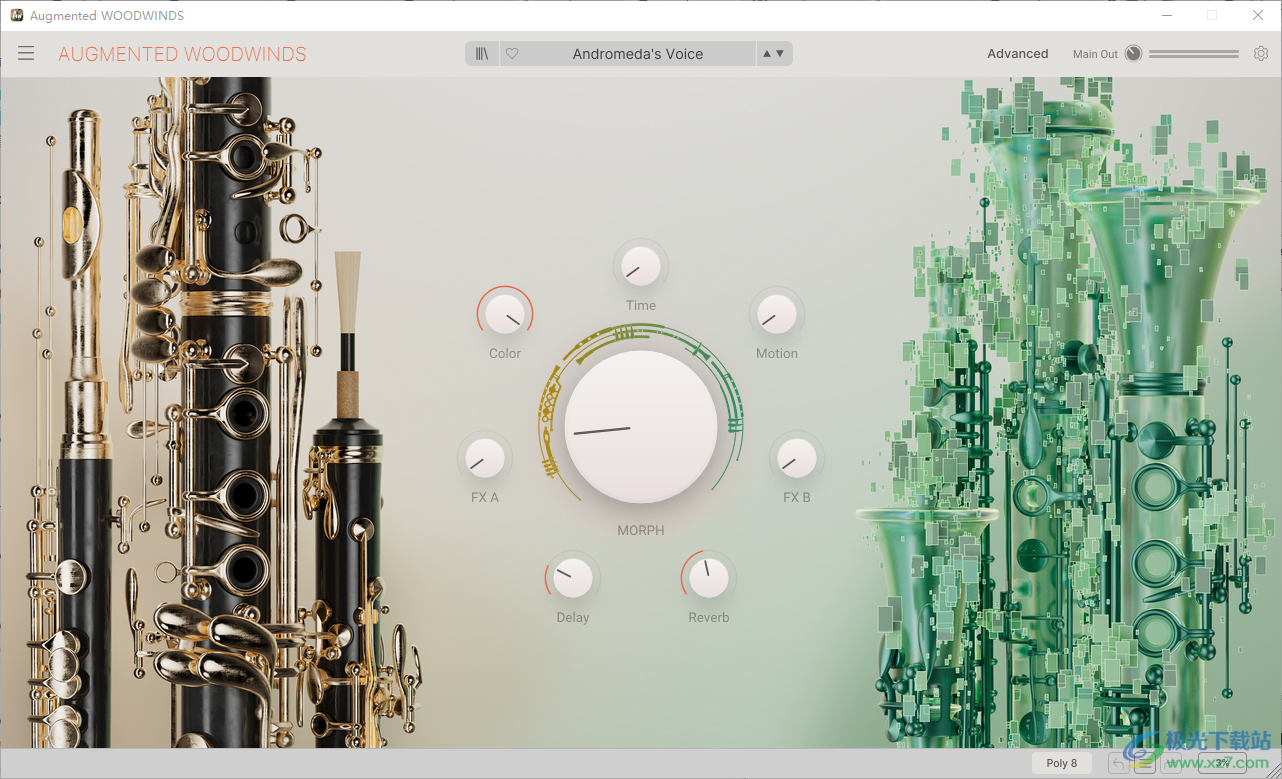The image size is (1282, 779).
Task: Select the FX B knob
Action: pyautogui.click(x=797, y=458)
